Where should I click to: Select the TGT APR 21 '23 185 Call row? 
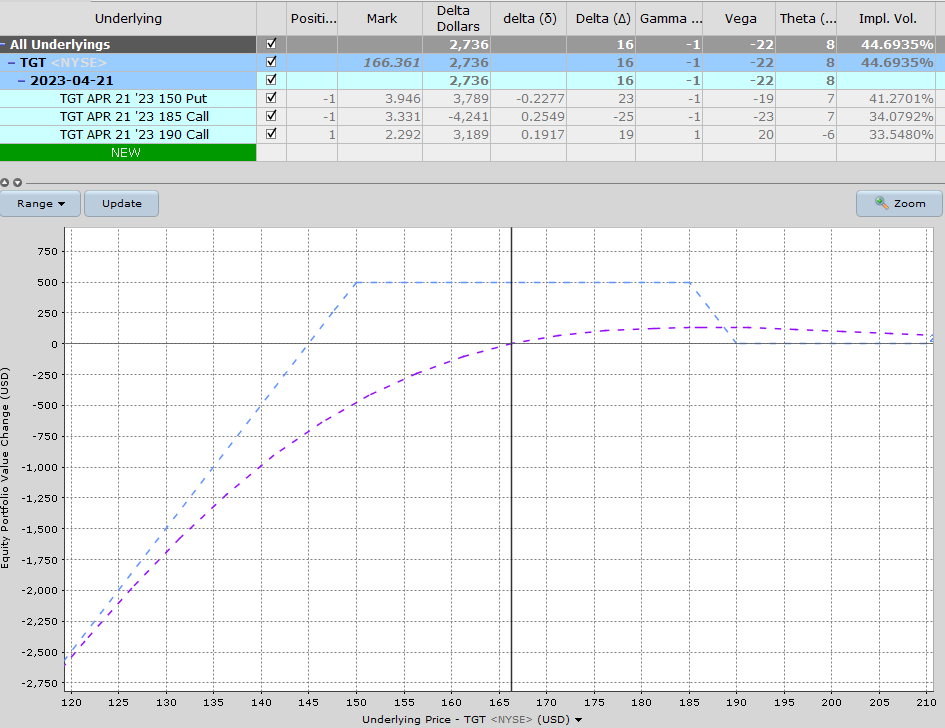point(134,116)
